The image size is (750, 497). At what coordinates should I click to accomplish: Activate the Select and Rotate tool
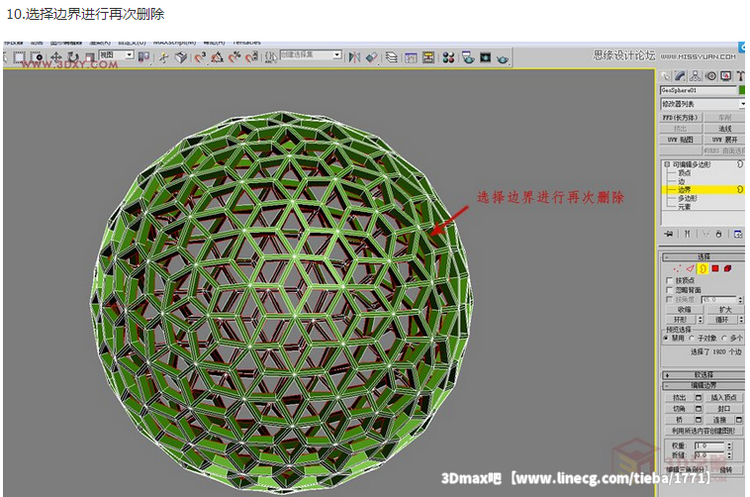coord(73,57)
